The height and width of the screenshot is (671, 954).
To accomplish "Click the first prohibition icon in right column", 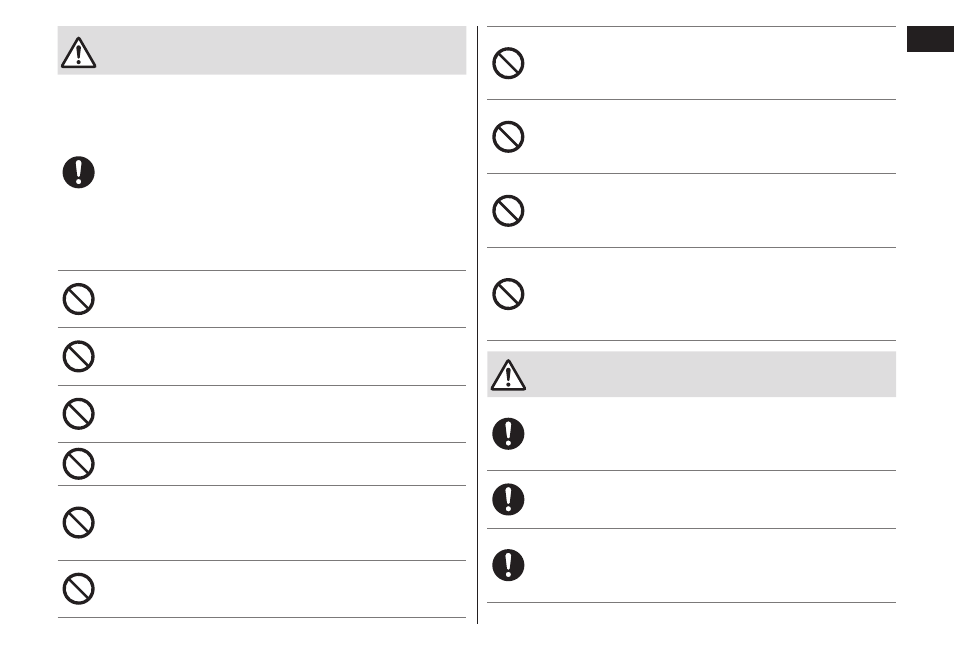I will [x=508, y=63].
